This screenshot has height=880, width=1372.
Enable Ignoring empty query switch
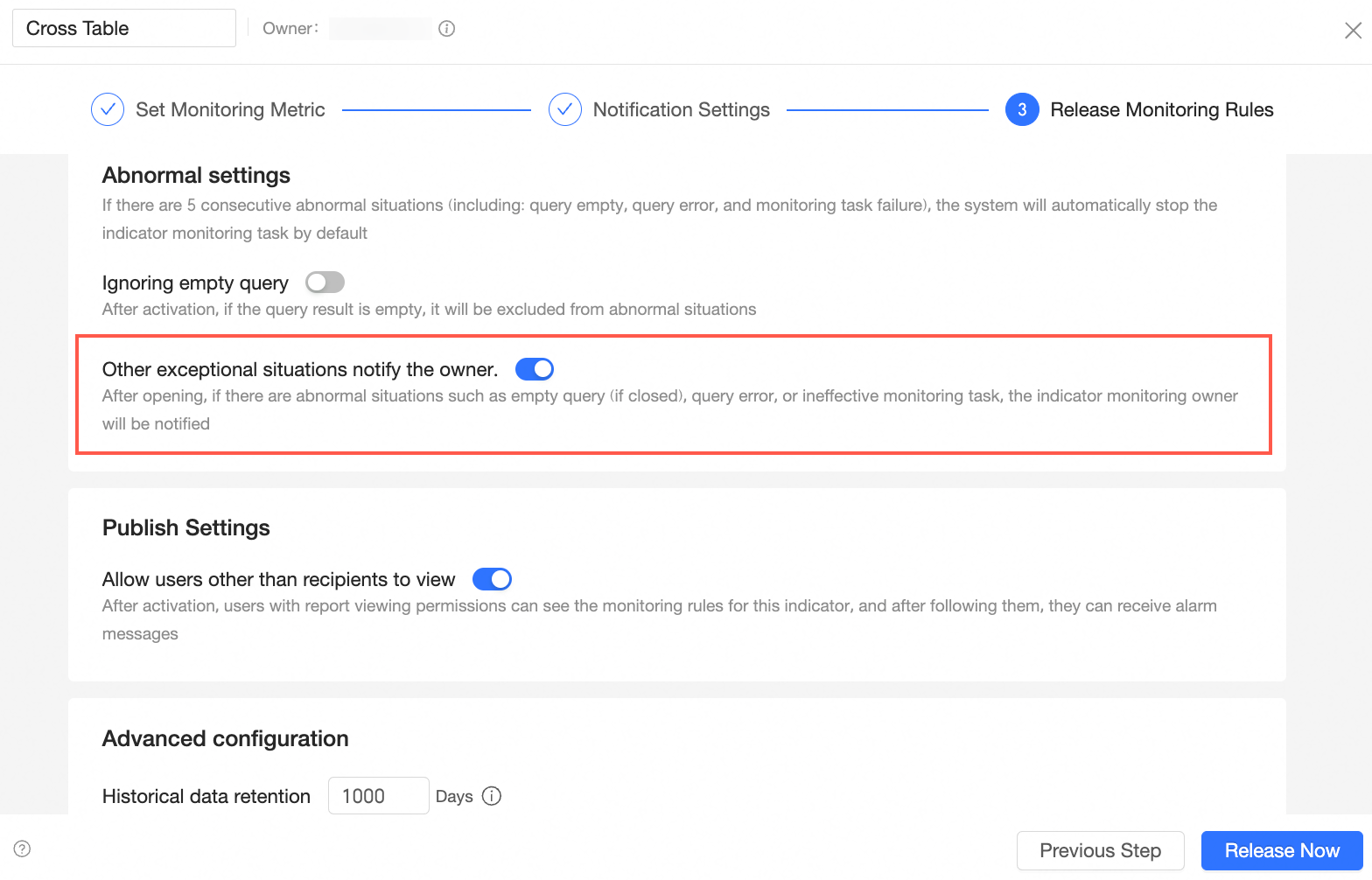click(325, 283)
